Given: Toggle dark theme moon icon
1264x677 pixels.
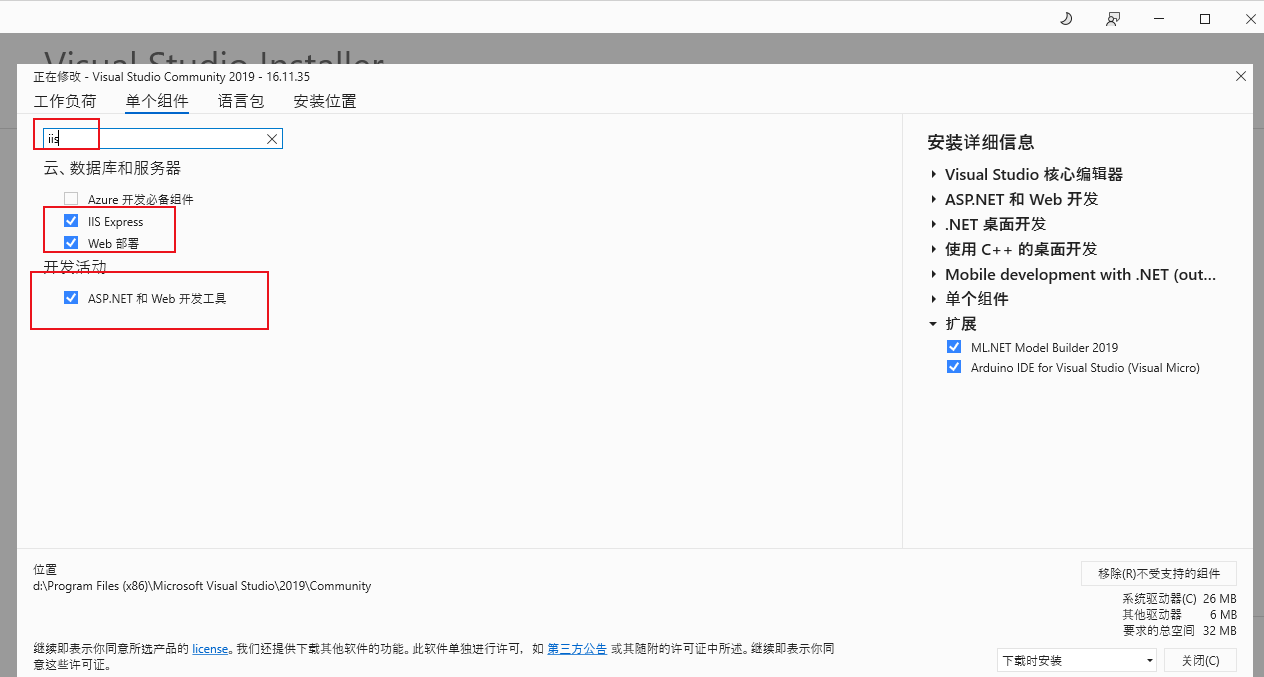Looking at the screenshot, I should tap(1066, 18).
